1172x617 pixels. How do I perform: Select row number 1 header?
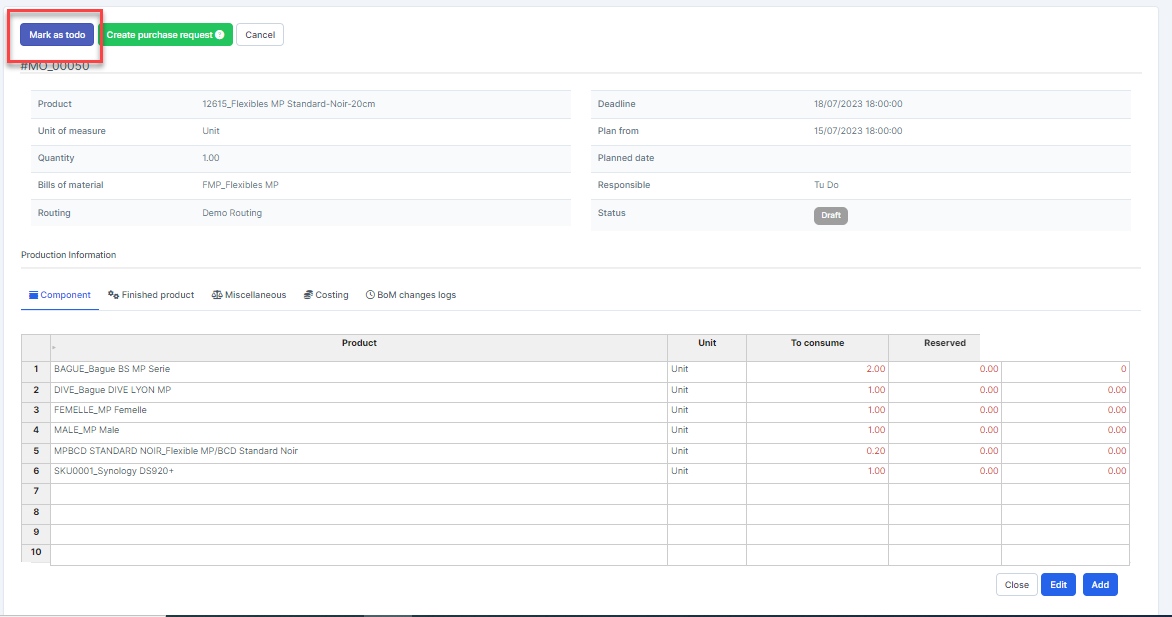click(36, 369)
